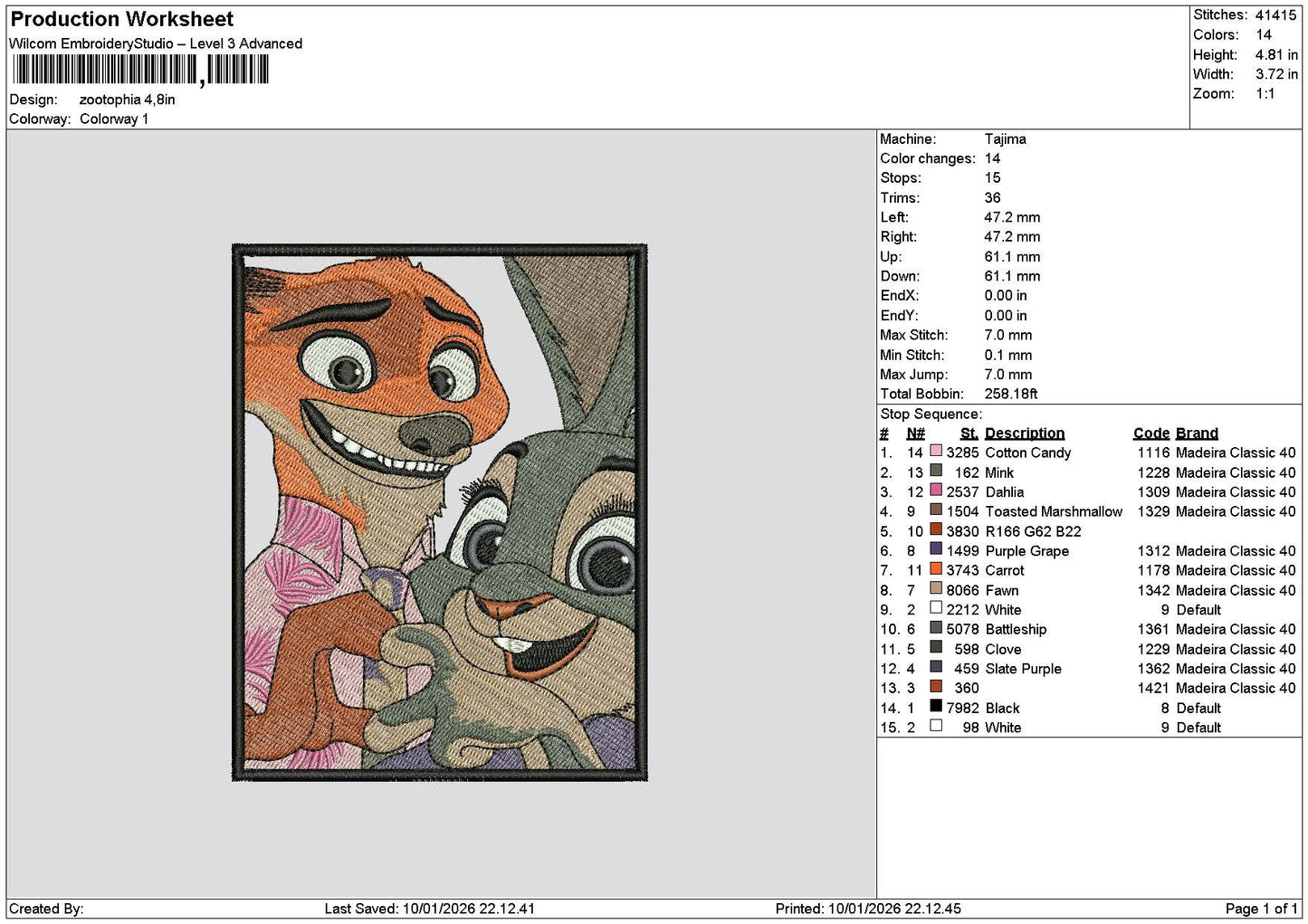1308x924 pixels.
Task: Select the design name 'zootophia 4,8in'
Action: tap(128, 100)
